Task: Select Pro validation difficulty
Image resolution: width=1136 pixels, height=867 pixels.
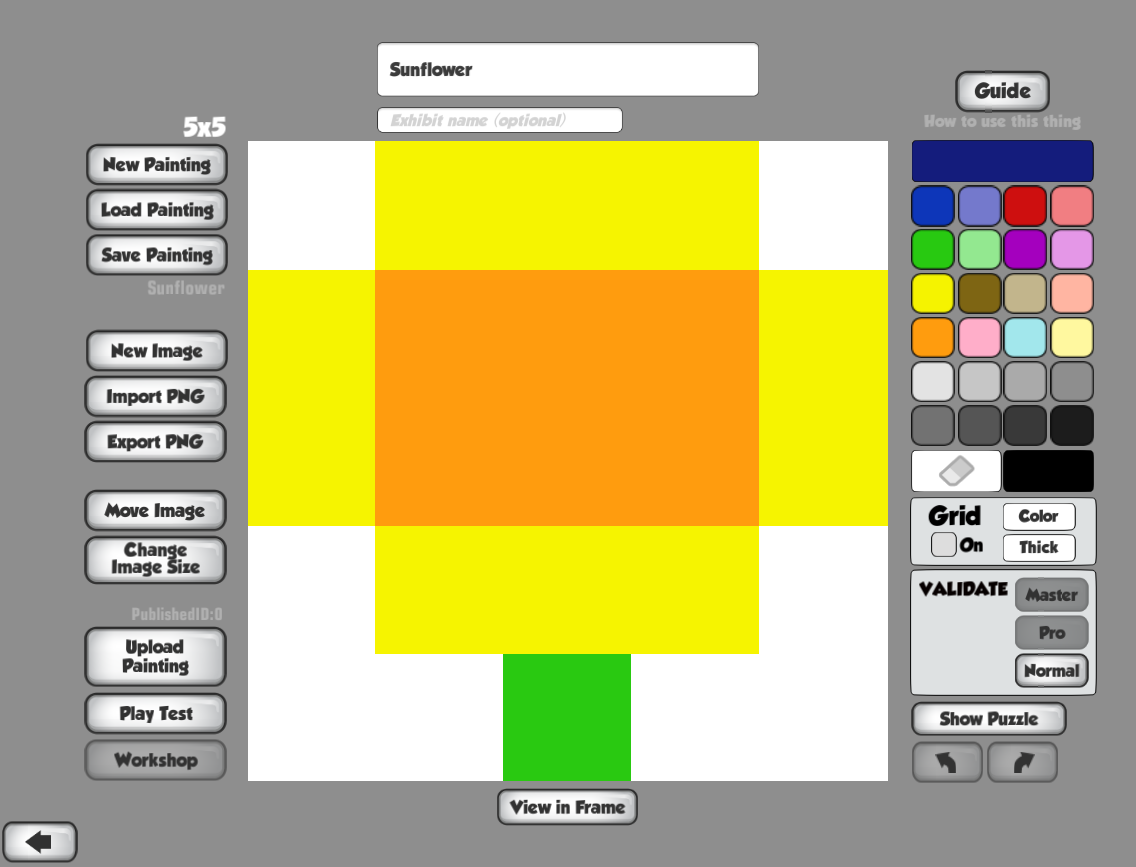Action: [1051, 633]
